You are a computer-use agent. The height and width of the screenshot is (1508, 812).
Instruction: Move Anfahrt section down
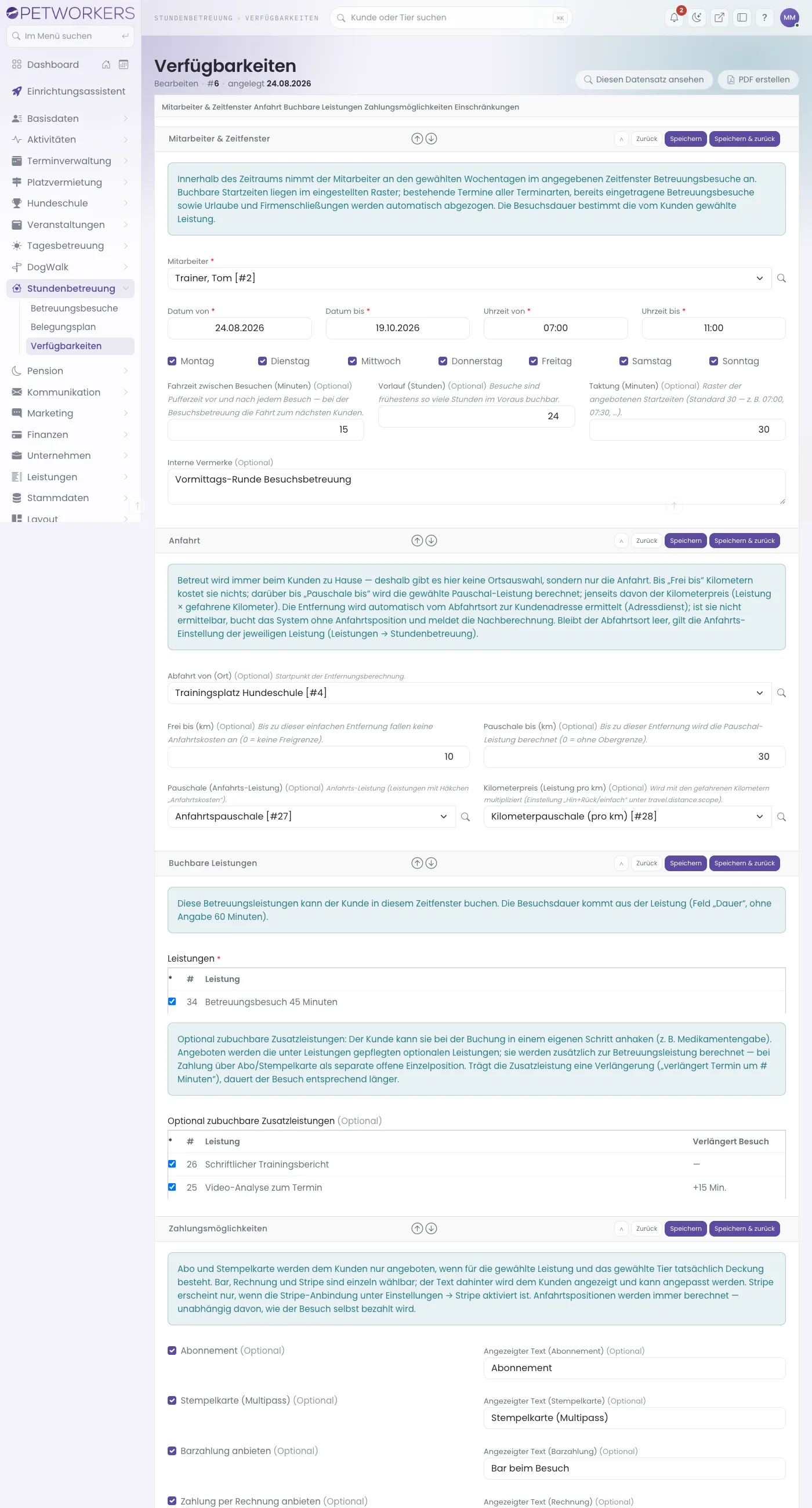click(432, 541)
